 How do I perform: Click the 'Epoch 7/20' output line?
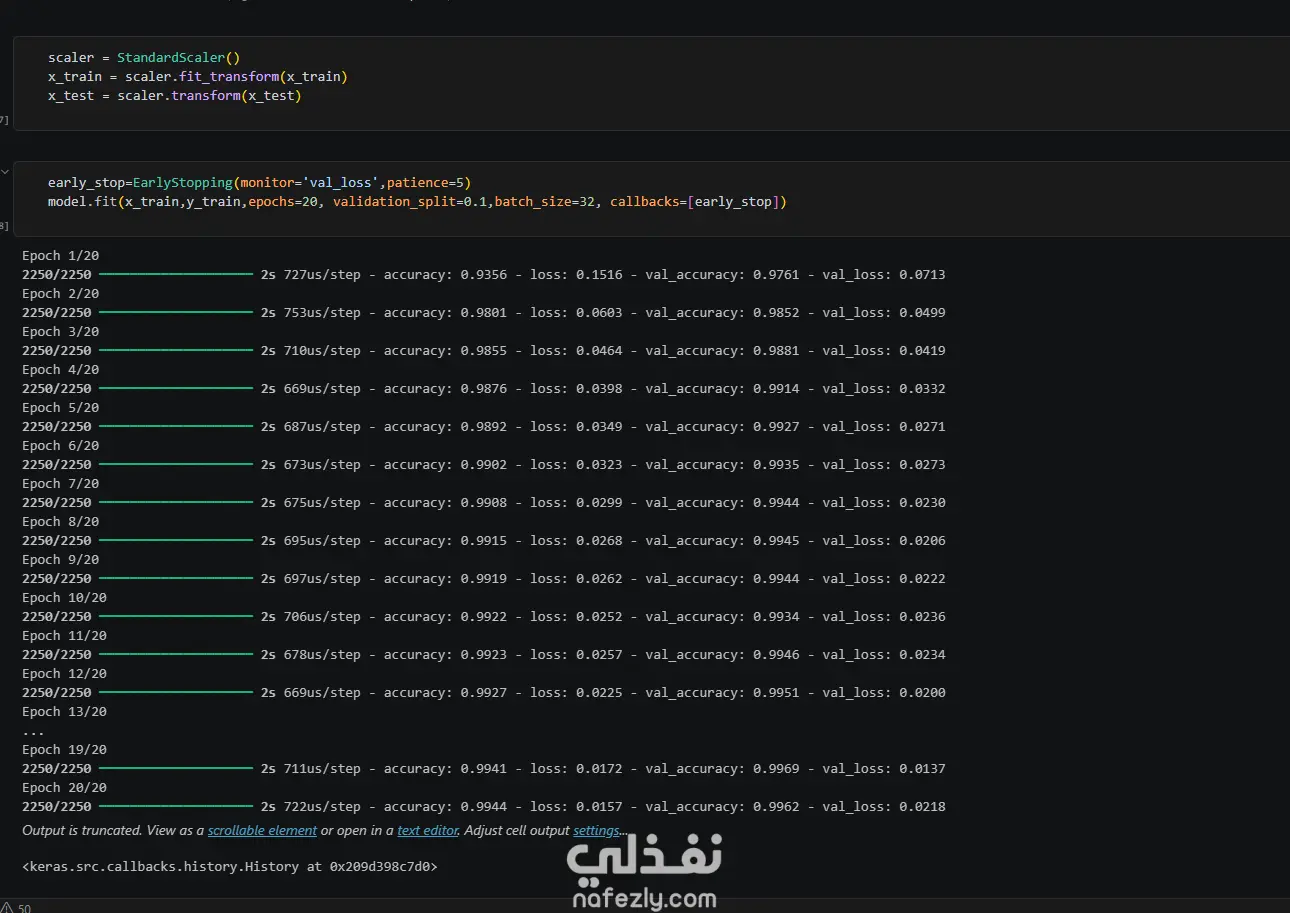(x=60, y=484)
